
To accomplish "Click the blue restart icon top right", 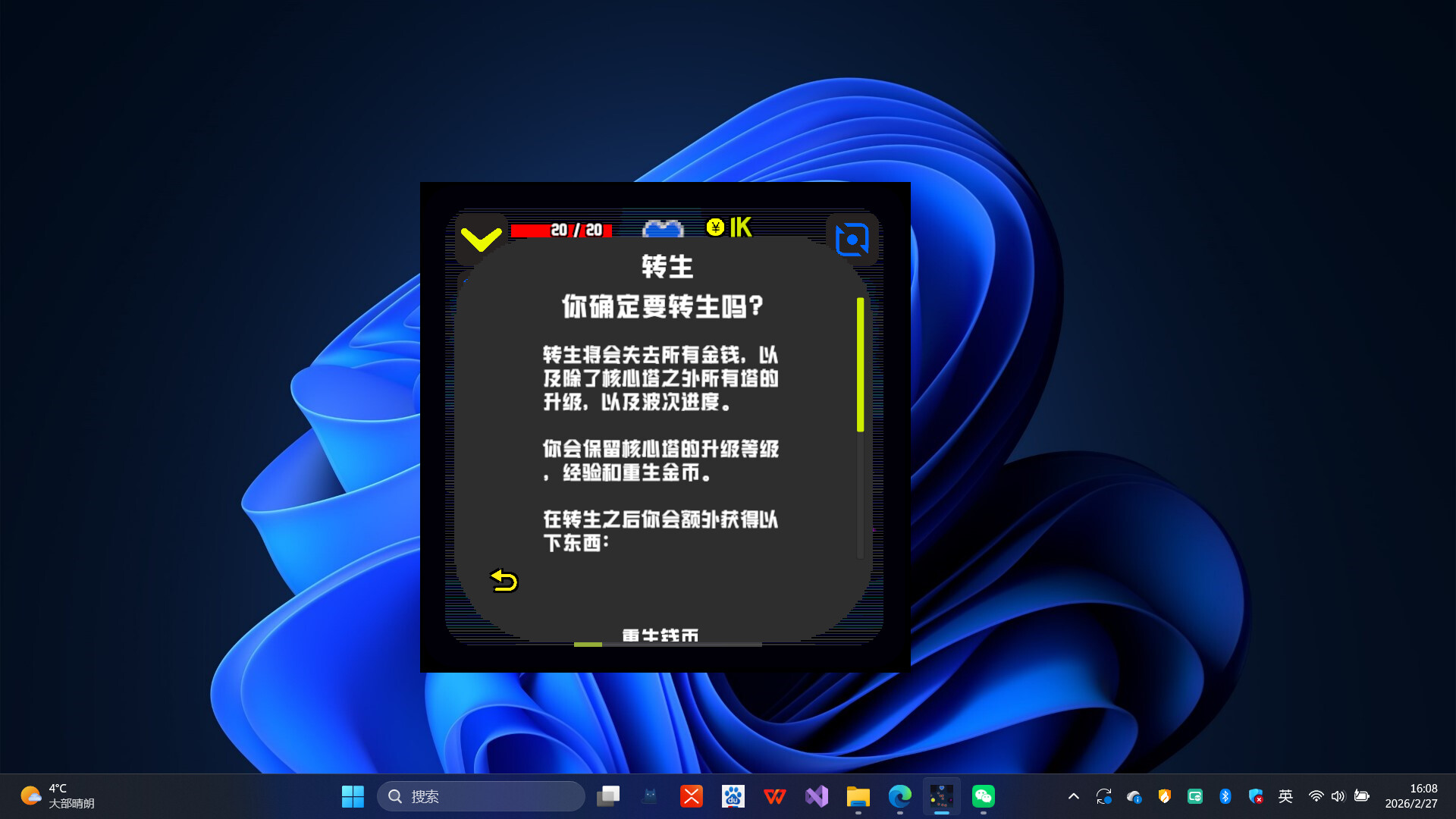I will pos(852,238).
